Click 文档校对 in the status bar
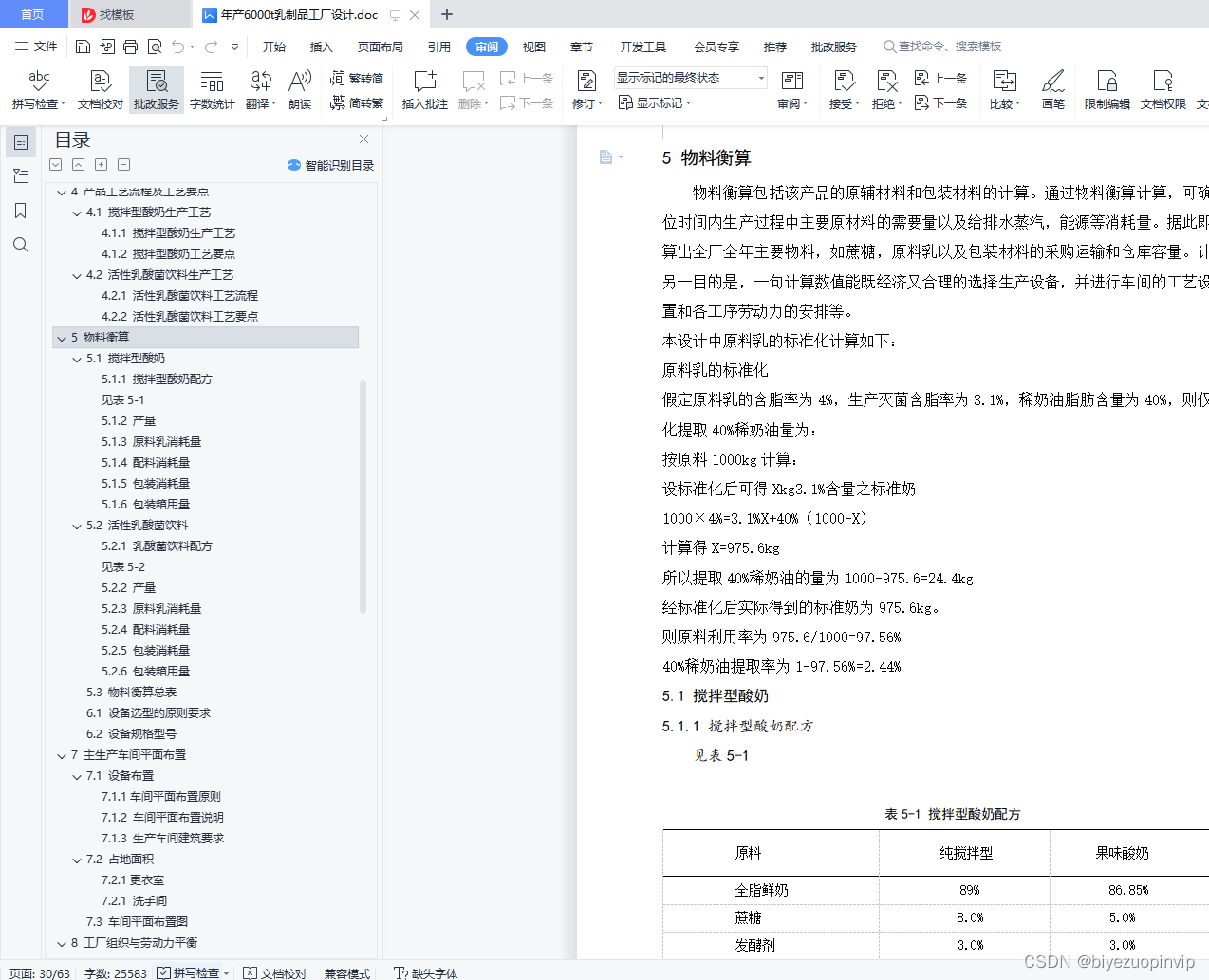This screenshot has width=1209, height=980. pyautogui.click(x=275, y=972)
